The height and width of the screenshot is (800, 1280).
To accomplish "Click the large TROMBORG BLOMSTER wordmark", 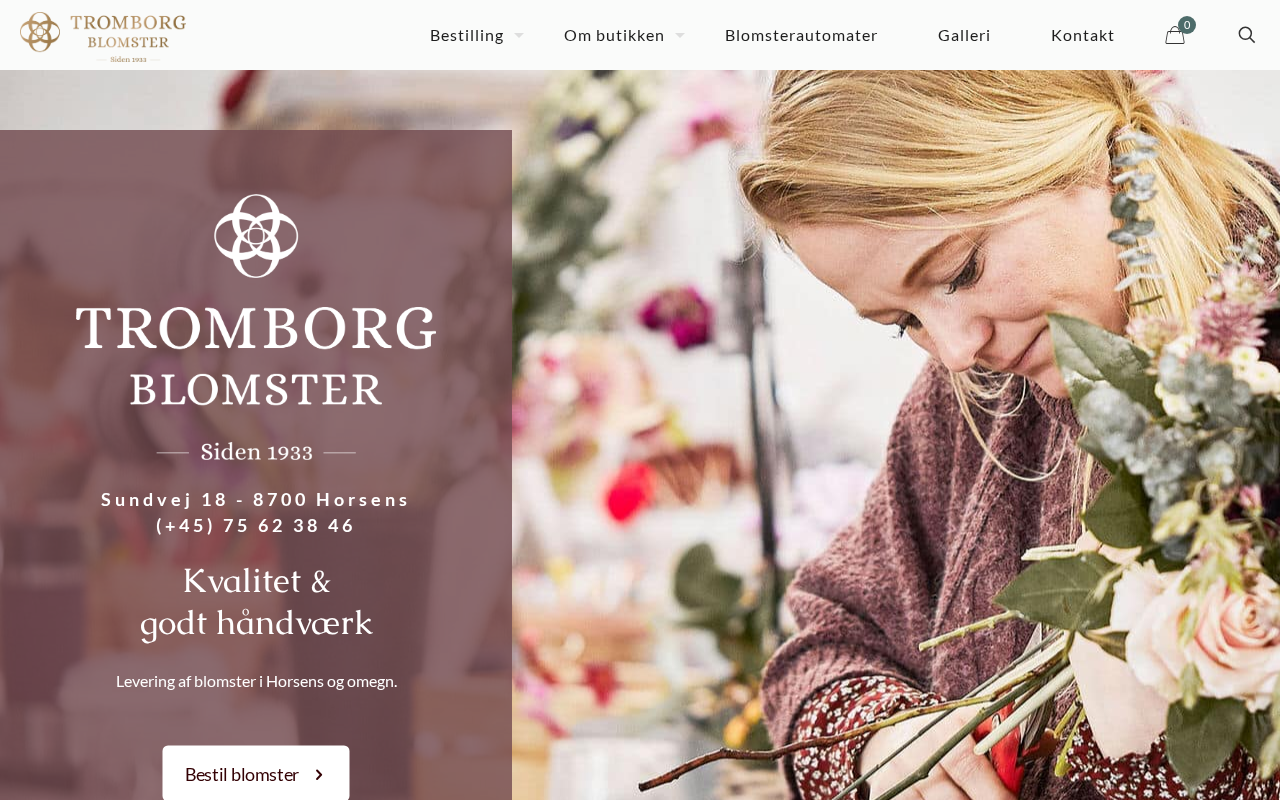I will click(x=256, y=354).
